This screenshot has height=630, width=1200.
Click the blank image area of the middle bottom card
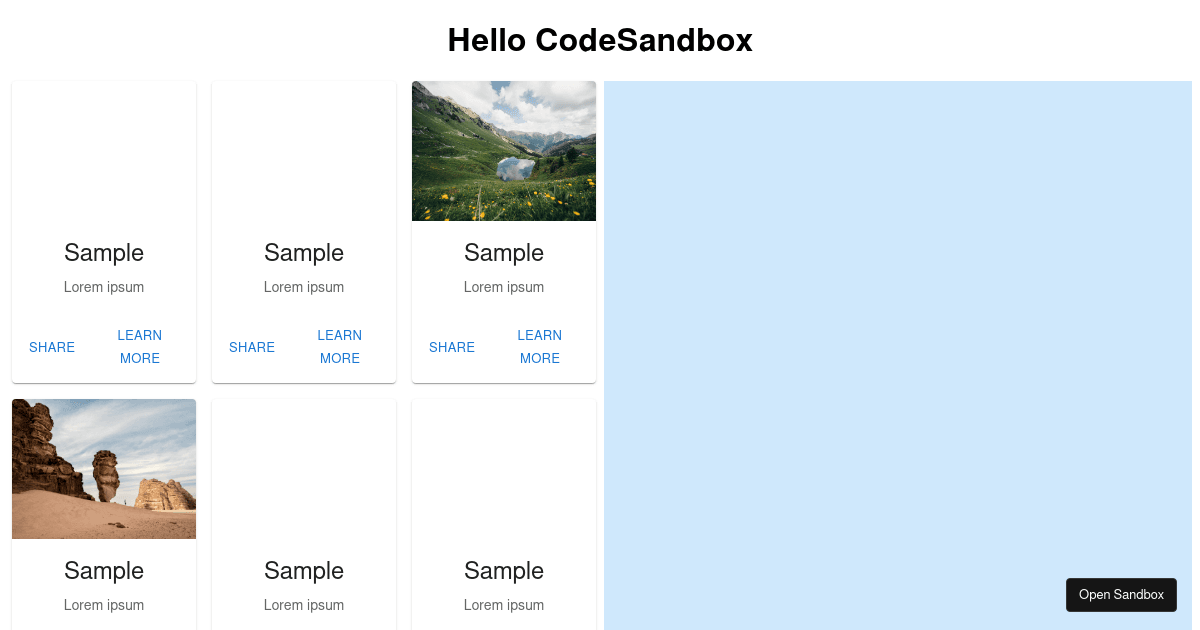coord(304,468)
